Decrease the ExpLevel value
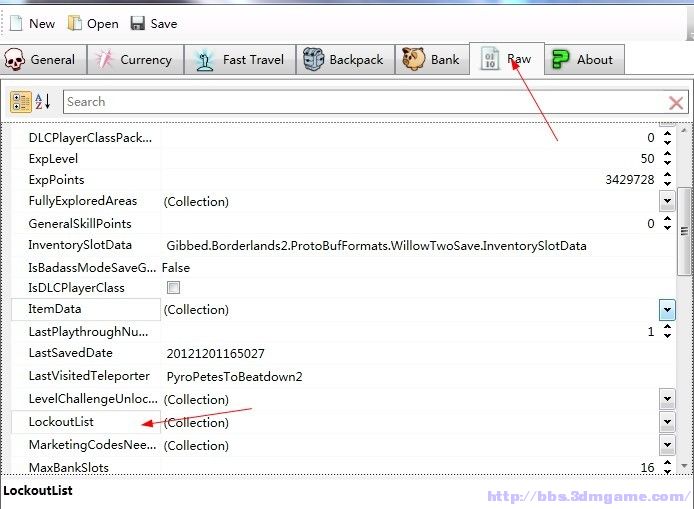Screen dimensions: 694x509 click(667, 163)
